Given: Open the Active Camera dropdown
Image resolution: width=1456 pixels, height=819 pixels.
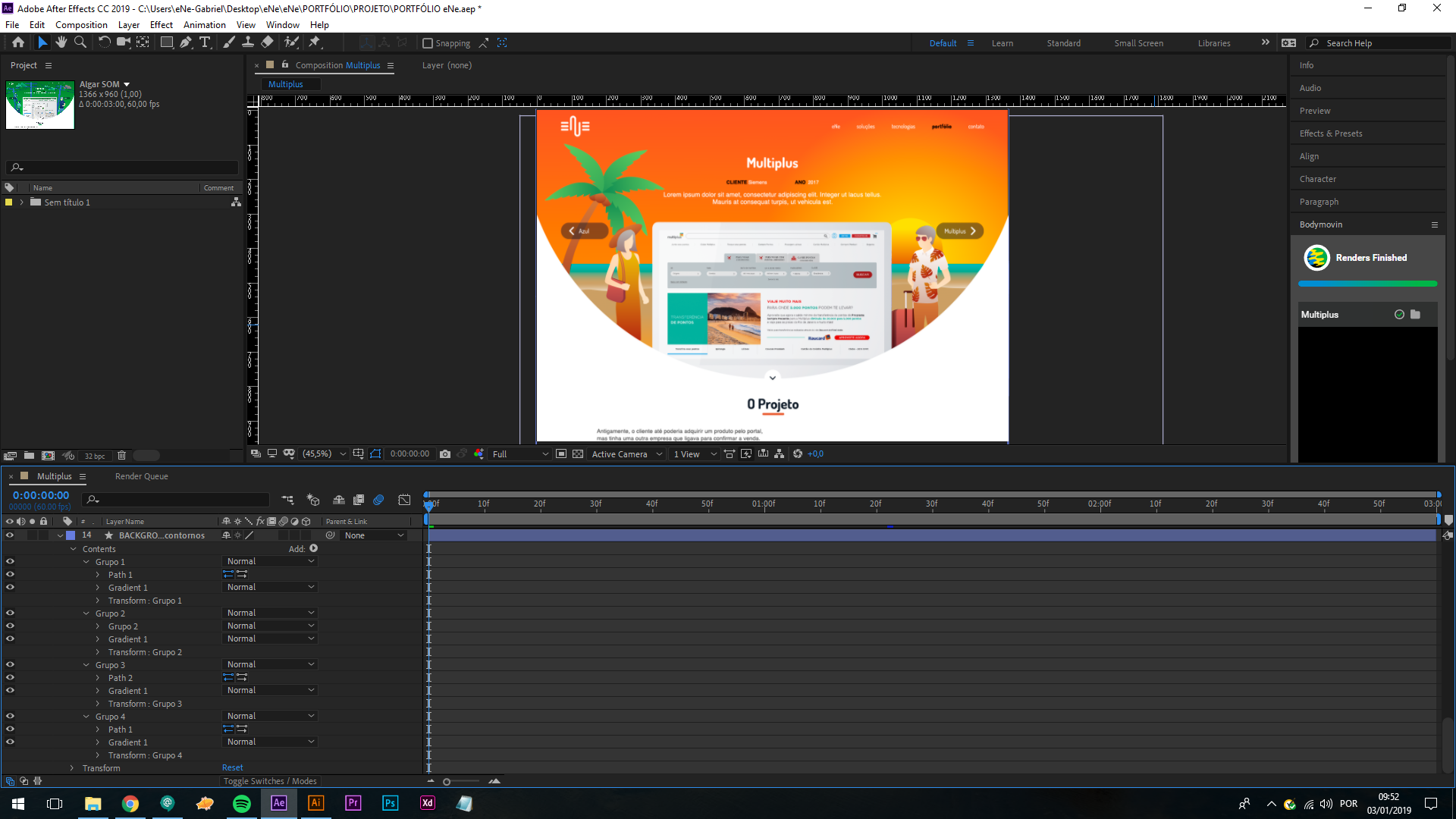Looking at the screenshot, I should (627, 454).
